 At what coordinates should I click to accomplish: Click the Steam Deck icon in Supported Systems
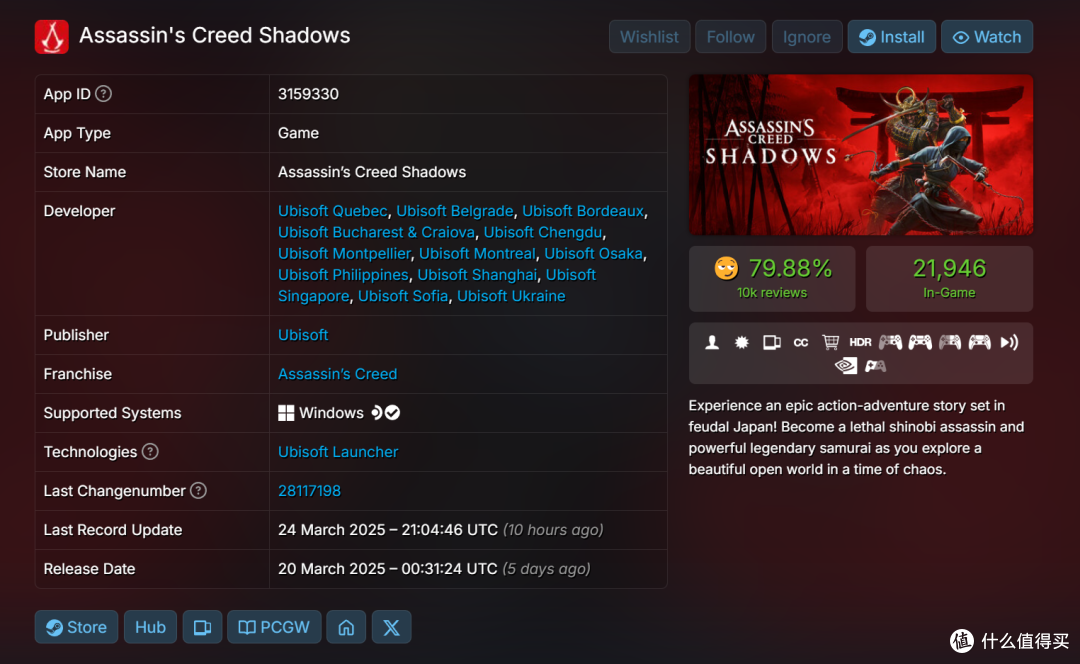click(377, 413)
